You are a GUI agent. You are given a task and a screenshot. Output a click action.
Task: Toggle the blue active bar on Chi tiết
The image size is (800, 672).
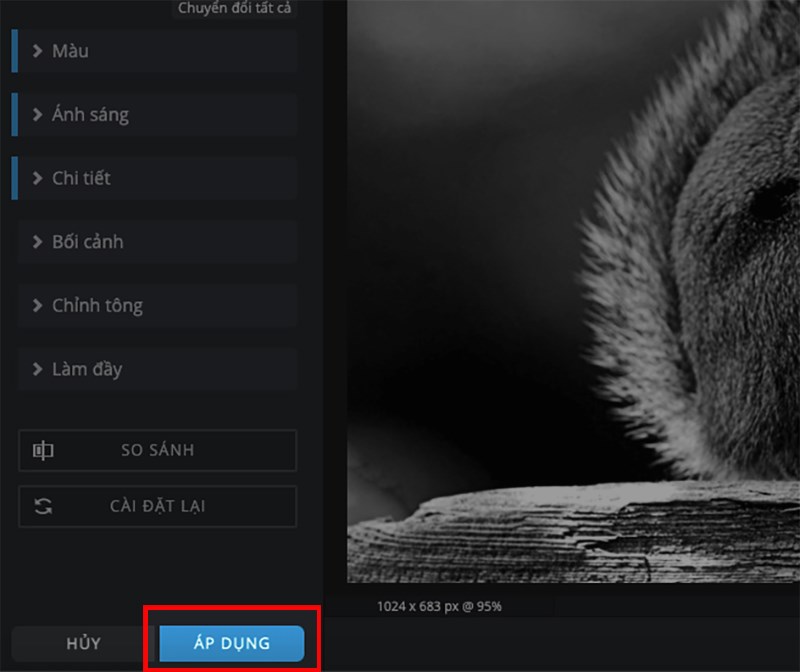click(x=15, y=179)
